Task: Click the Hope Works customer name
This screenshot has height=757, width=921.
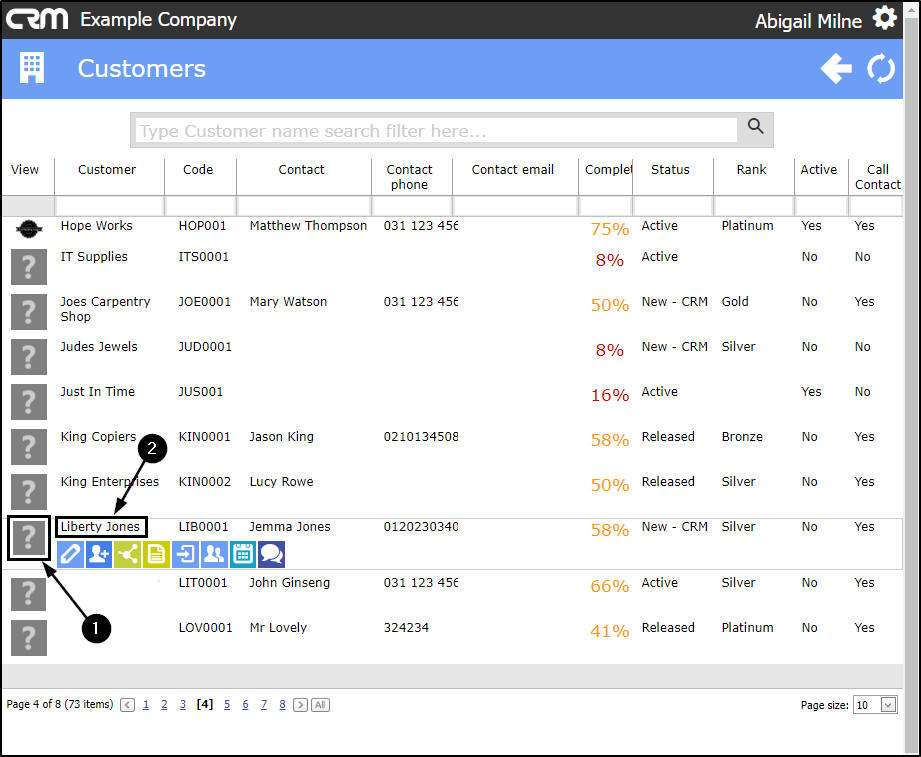Action: pyautogui.click(x=96, y=226)
